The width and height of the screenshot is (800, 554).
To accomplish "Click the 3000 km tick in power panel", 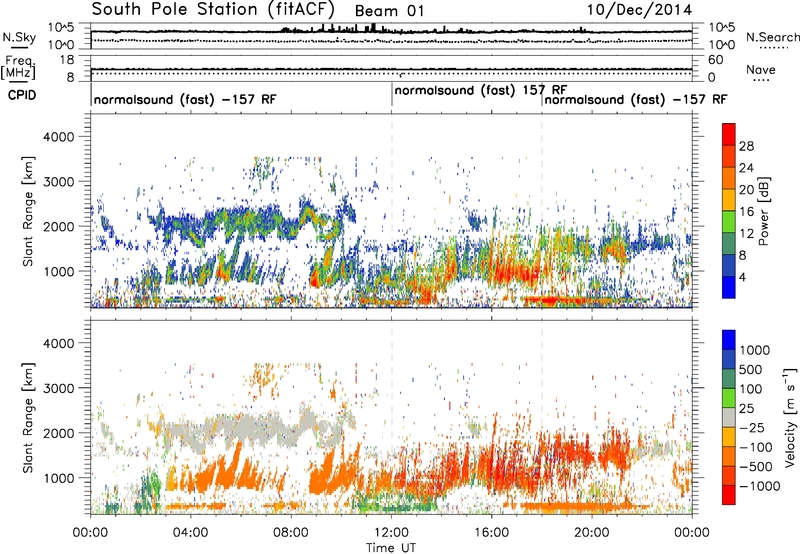I will tap(58, 182).
